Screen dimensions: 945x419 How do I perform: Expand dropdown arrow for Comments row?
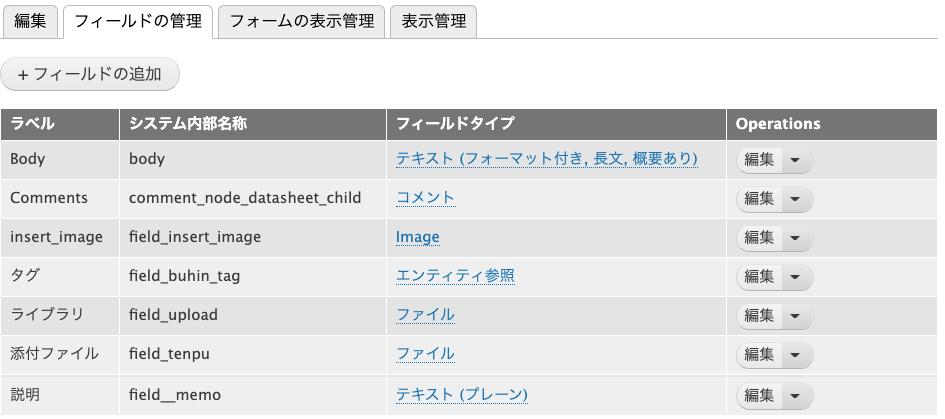pos(796,198)
